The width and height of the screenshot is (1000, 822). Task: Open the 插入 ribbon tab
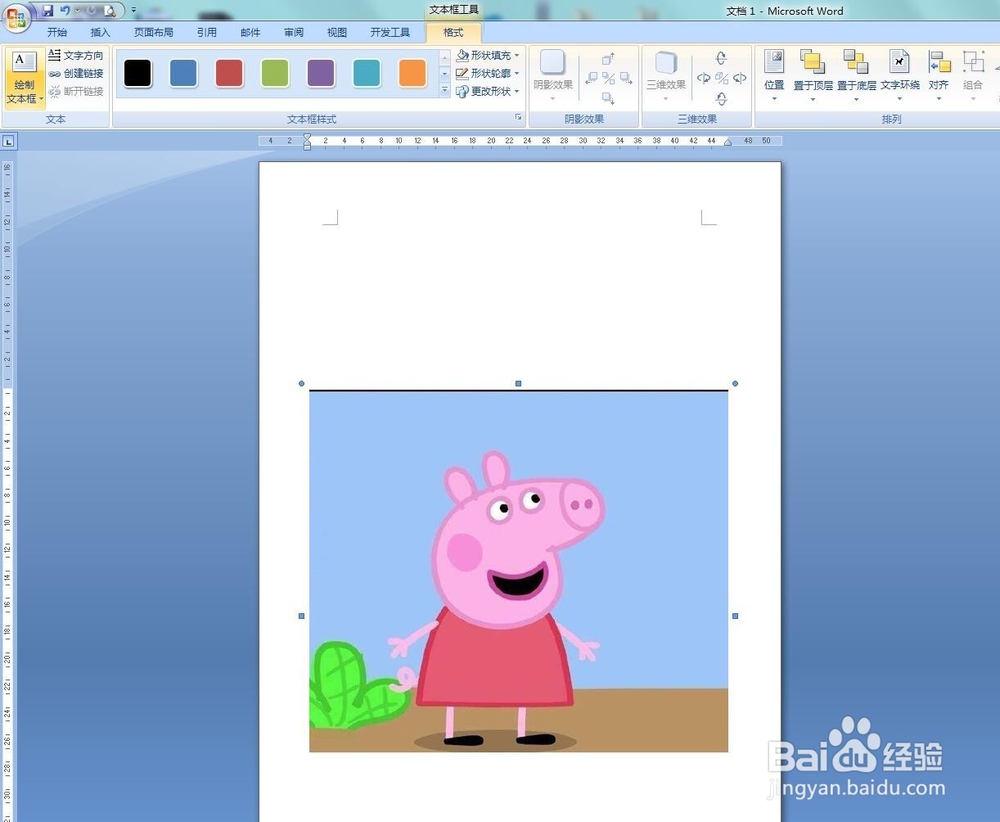100,33
